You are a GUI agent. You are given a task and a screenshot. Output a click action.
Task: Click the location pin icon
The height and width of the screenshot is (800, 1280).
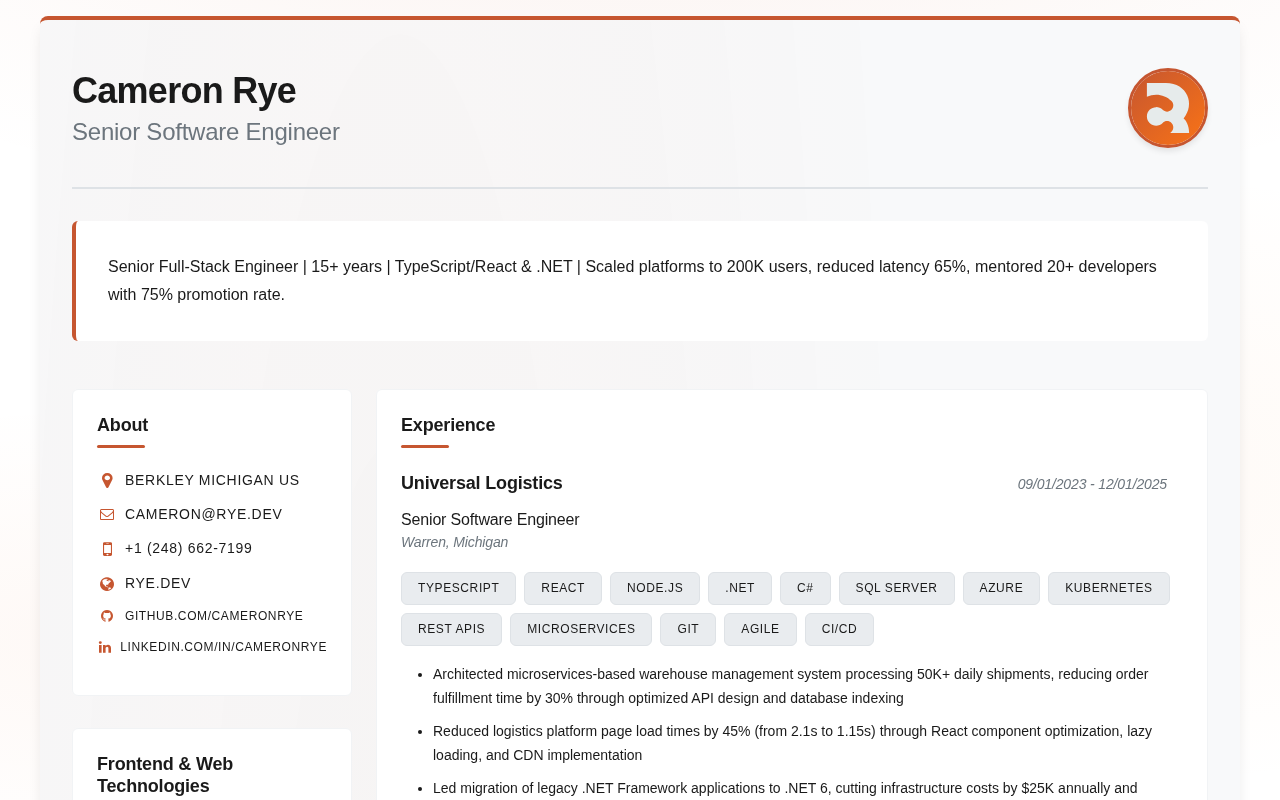pos(107,481)
